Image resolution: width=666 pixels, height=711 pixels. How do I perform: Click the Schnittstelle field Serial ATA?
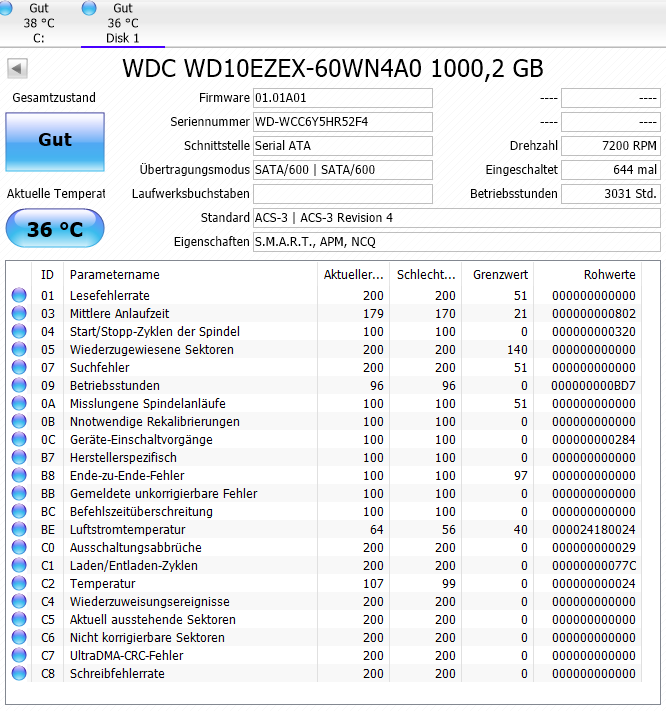[x=342, y=146]
